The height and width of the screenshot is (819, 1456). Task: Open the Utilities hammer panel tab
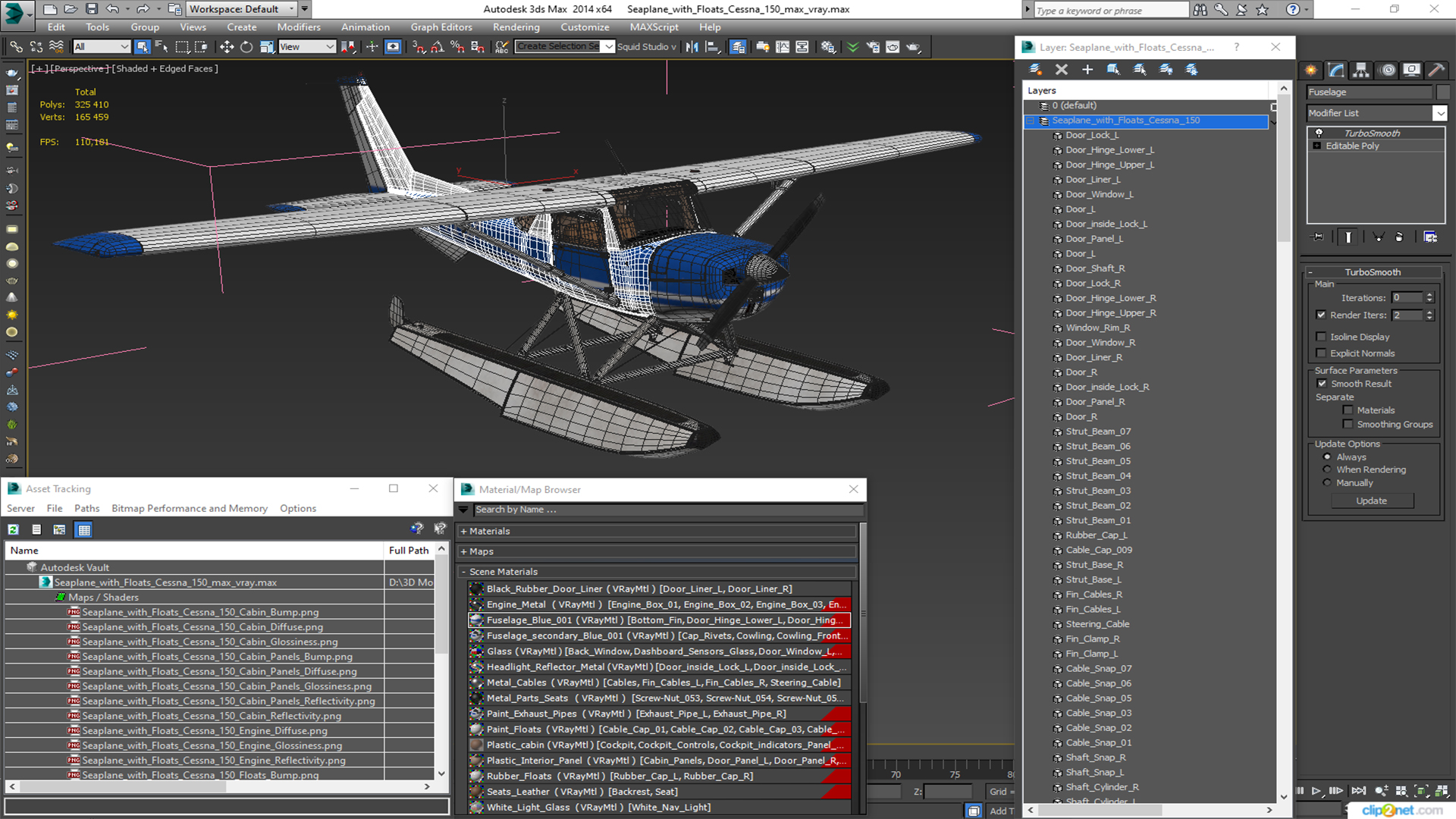click(1436, 70)
